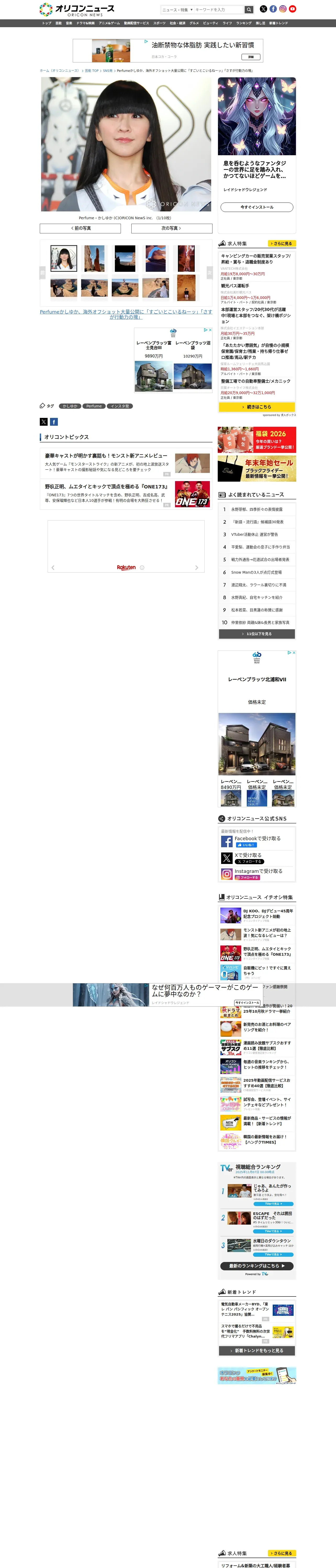The width and height of the screenshot is (336, 1568).
Task: Open the YouTube icon in the header
Action: 293,9
